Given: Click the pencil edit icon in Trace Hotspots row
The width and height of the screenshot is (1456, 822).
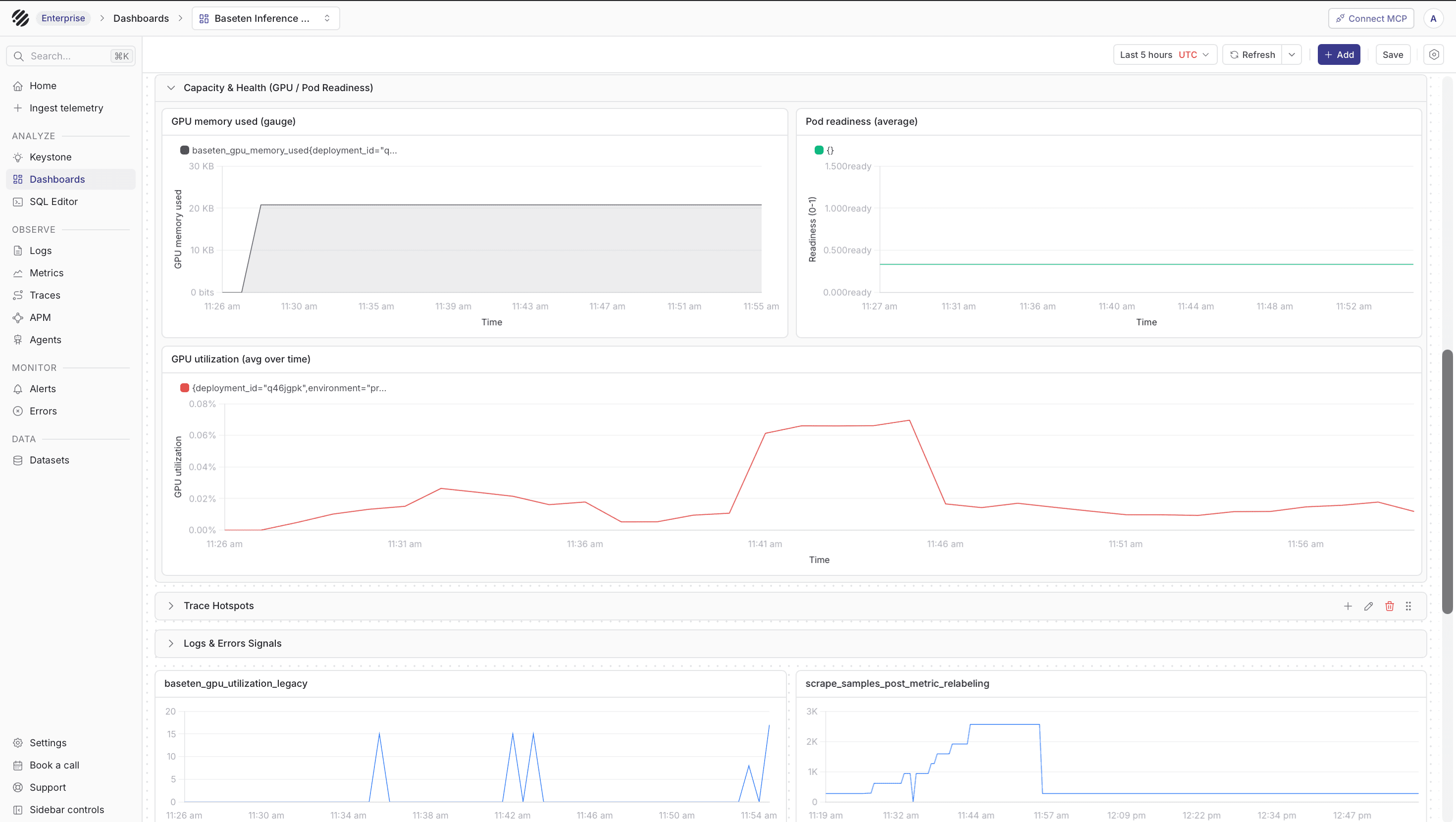Looking at the screenshot, I should pyautogui.click(x=1368, y=606).
